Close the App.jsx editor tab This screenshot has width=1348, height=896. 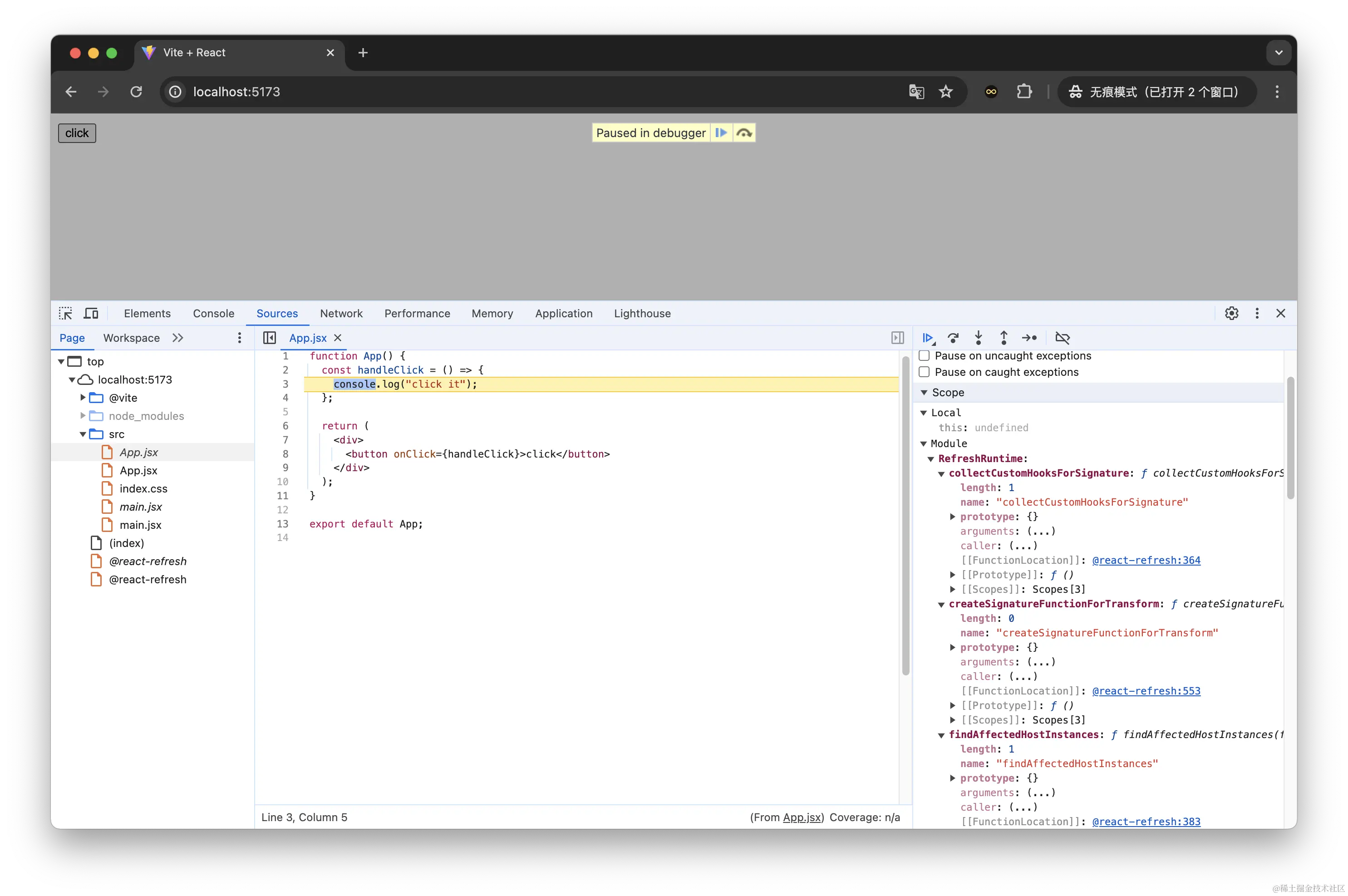[x=338, y=338]
